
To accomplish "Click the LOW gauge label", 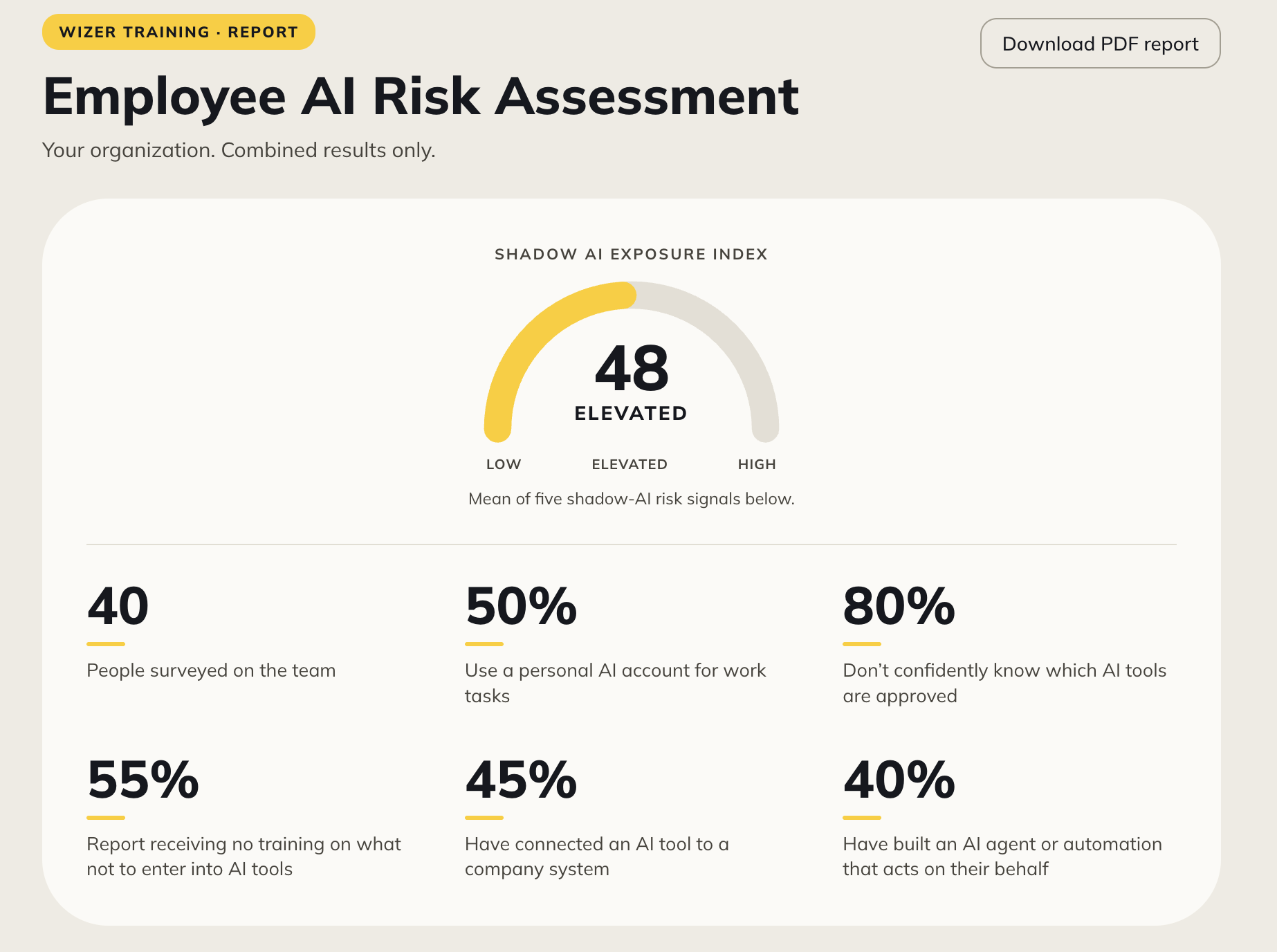I will pyautogui.click(x=504, y=464).
